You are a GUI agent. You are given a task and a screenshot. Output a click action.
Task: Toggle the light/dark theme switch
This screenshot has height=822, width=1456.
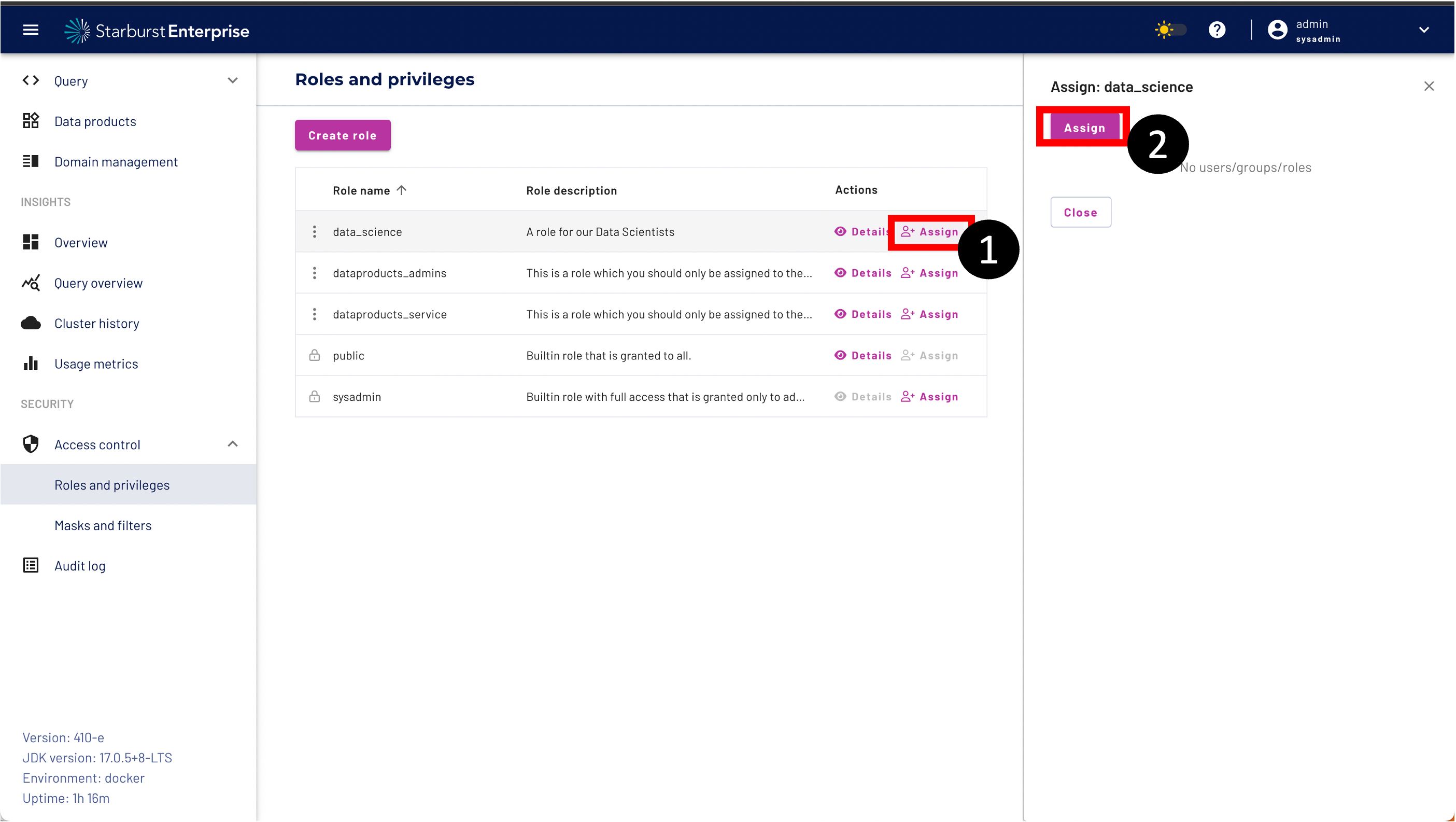coord(1171,30)
